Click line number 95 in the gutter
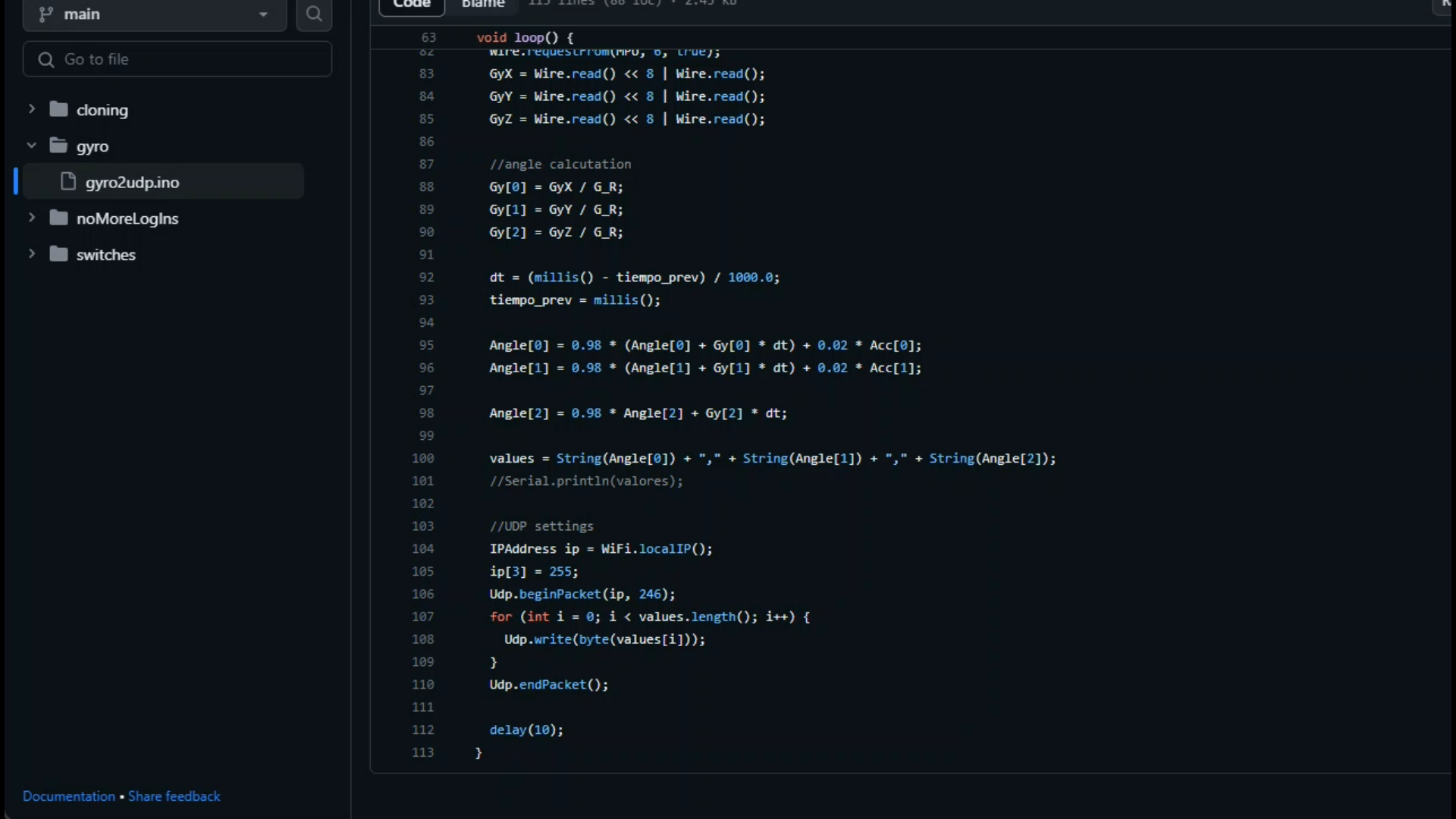1456x819 pixels. 426,345
